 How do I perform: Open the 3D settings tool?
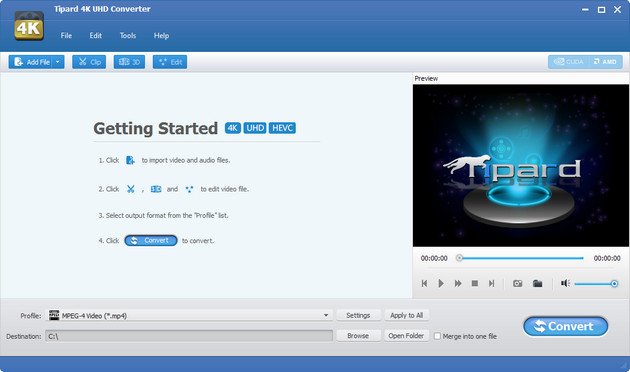click(129, 62)
